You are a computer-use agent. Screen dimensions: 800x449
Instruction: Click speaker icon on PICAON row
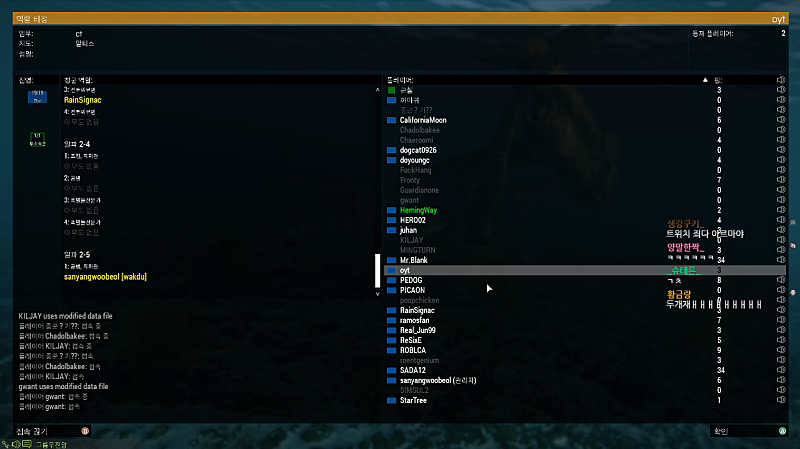click(781, 290)
